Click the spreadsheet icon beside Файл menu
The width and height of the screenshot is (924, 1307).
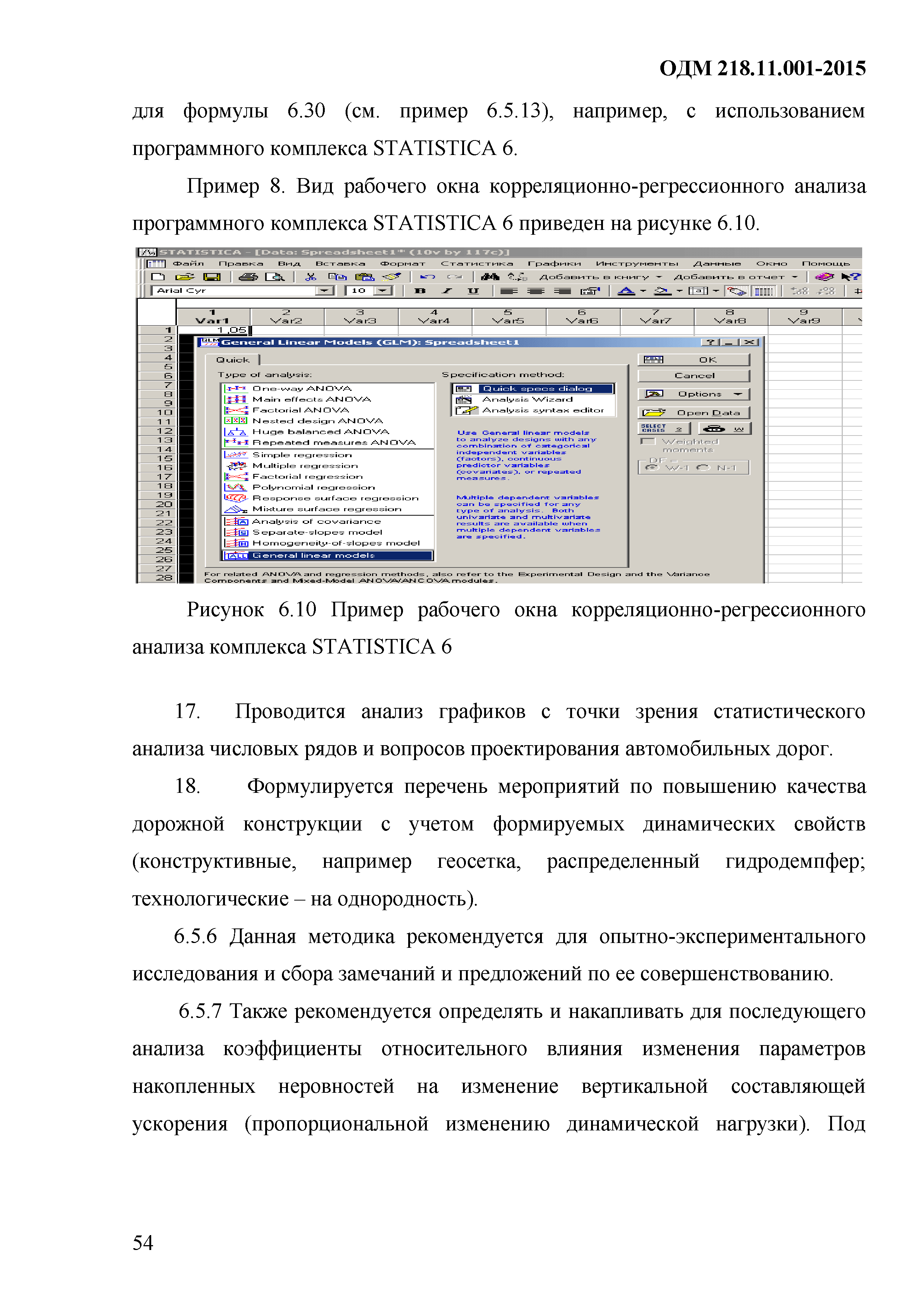[155, 263]
